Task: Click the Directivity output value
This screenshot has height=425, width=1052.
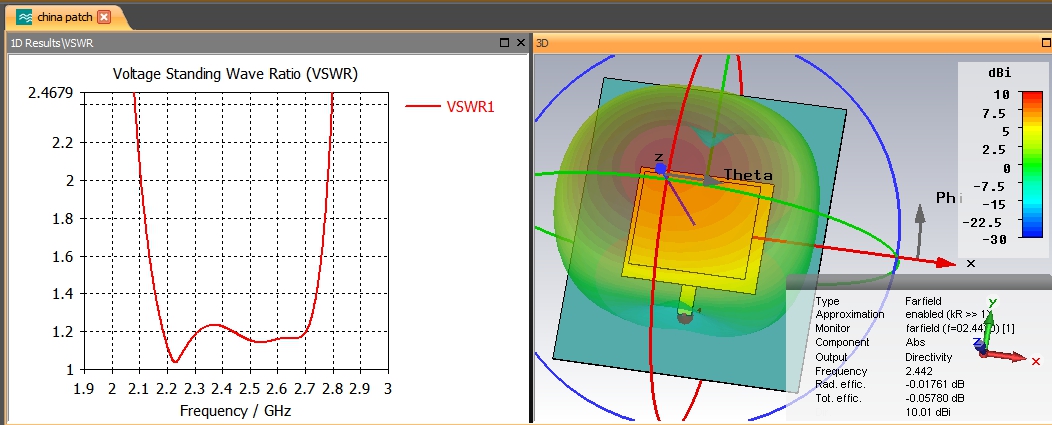Action: (x=928, y=357)
